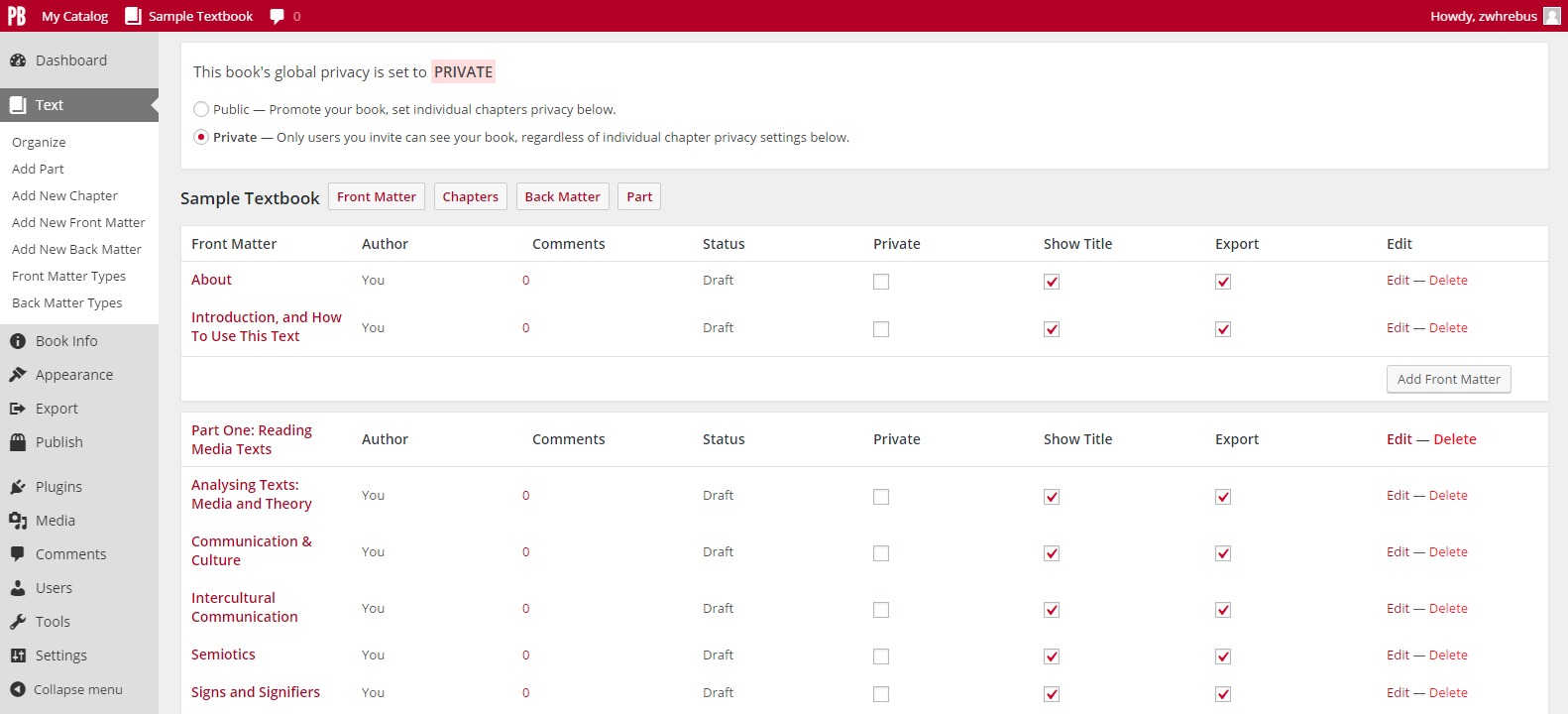This screenshot has height=714, width=1568.
Task: Open My Catalog in top bar
Action: tap(74, 16)
